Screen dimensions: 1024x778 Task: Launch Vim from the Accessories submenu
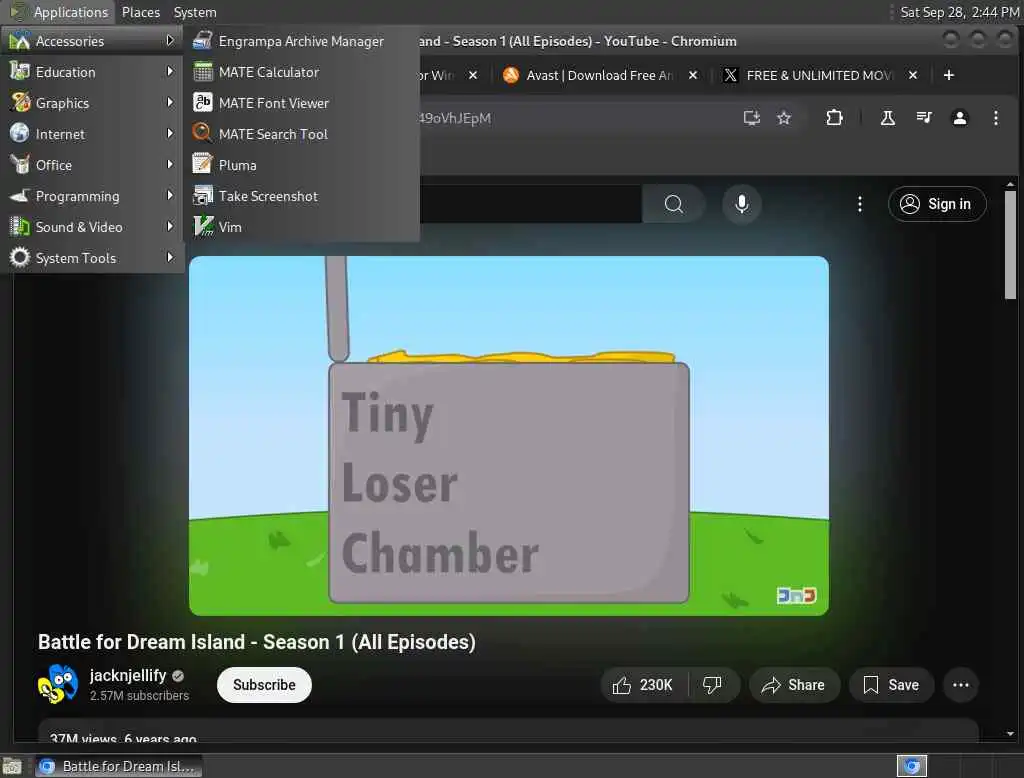click(301, 227)
